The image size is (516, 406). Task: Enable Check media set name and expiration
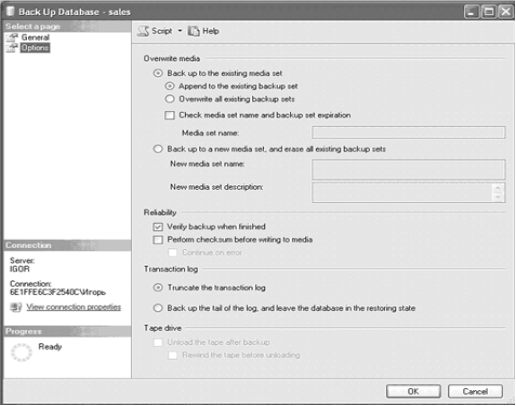point(170,115)
